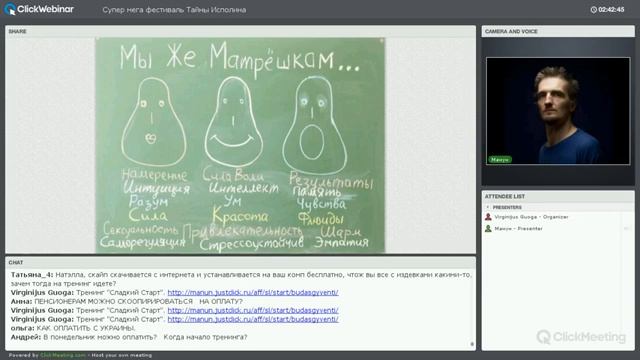Open the ClickMeeting.com footer link
Screen dimensions: 640x360
click(x=63, y=355)
